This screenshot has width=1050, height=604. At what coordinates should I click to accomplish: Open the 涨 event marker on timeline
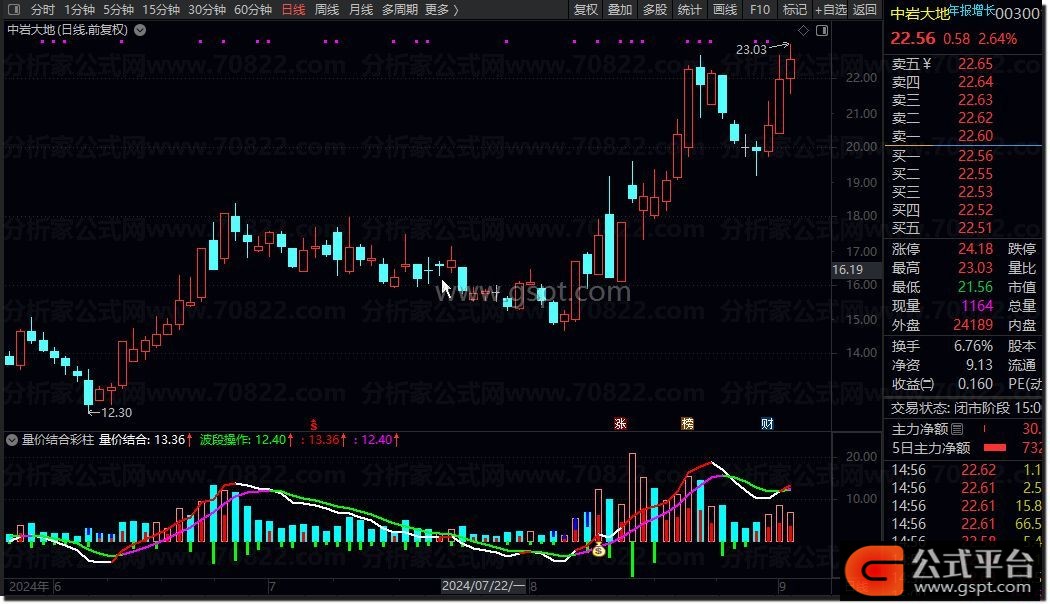tap(620, 423)
